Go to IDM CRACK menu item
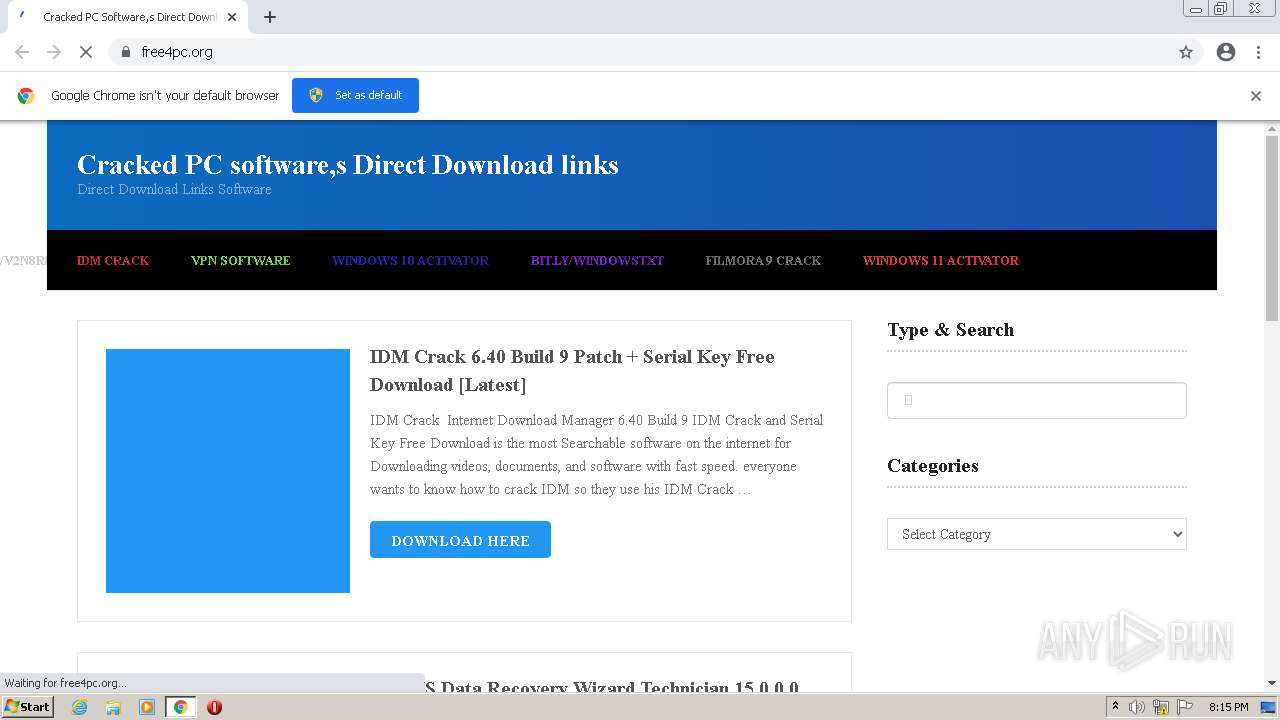The width and height of the screenshot is (1280, 720). pyautogui.click(x=113, y=260)
